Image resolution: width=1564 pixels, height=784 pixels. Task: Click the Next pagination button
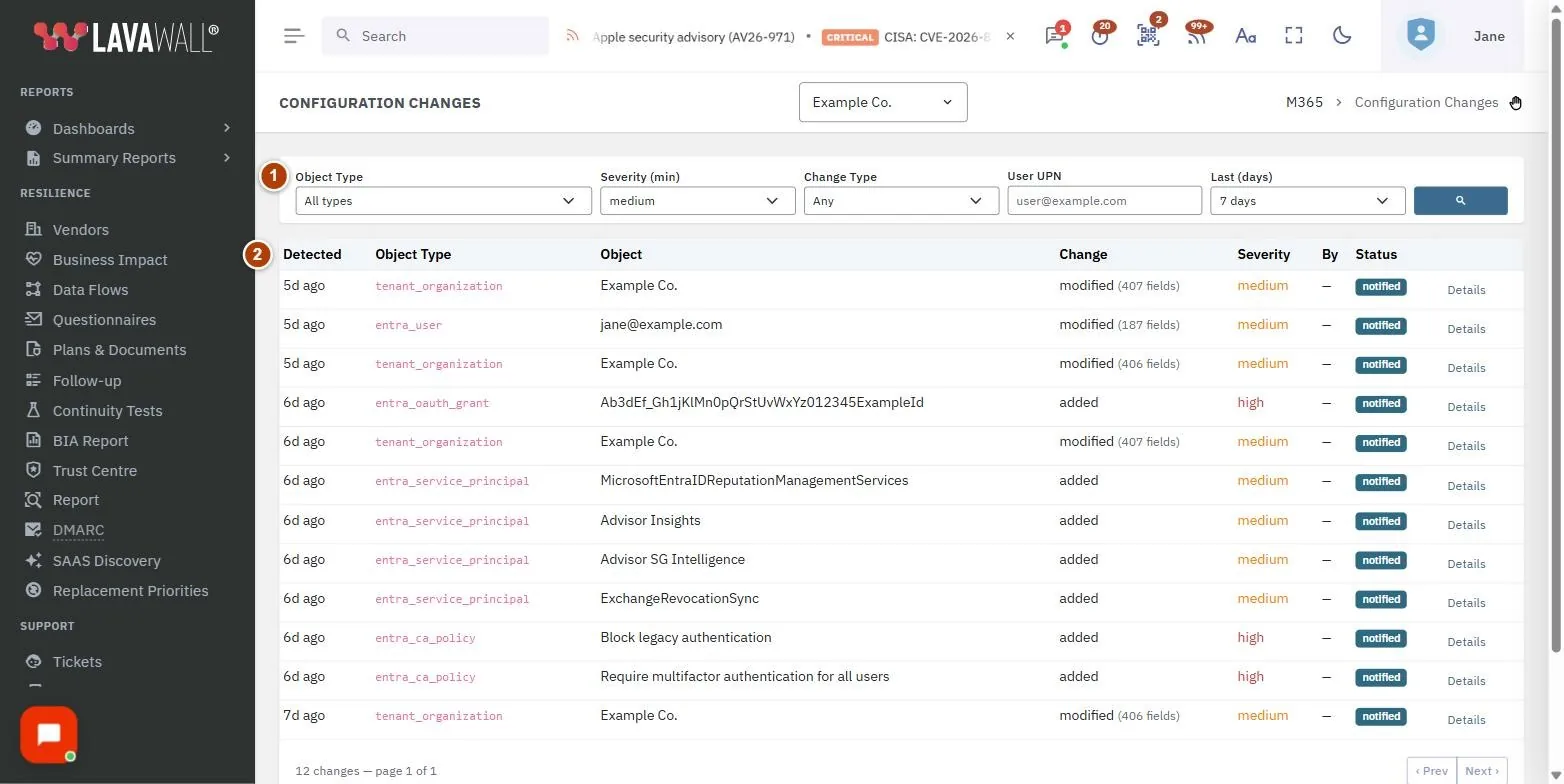tap(1482, 771)
